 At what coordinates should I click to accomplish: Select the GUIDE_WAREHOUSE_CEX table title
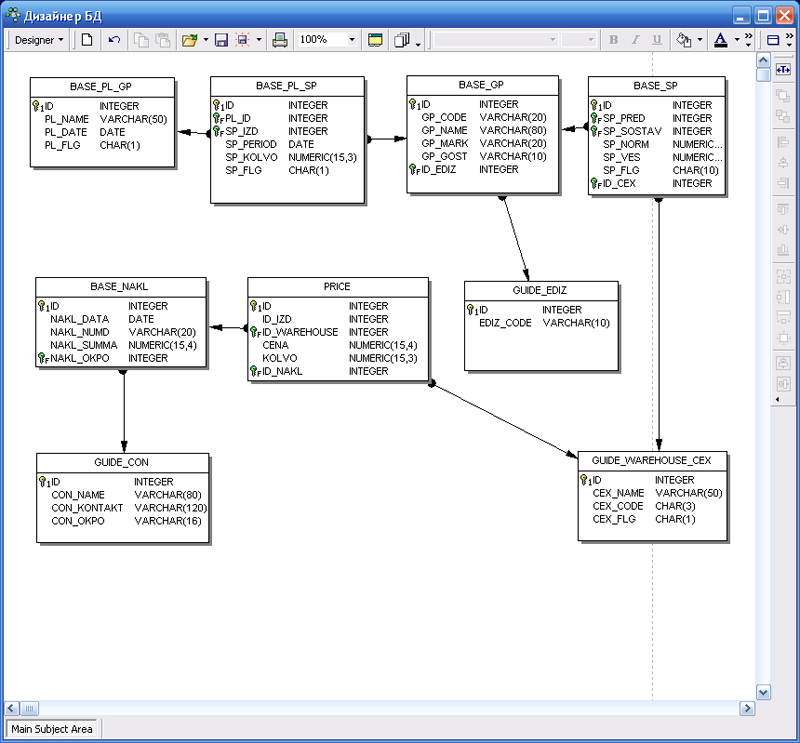pyautogui.click(x=652, y=460)
